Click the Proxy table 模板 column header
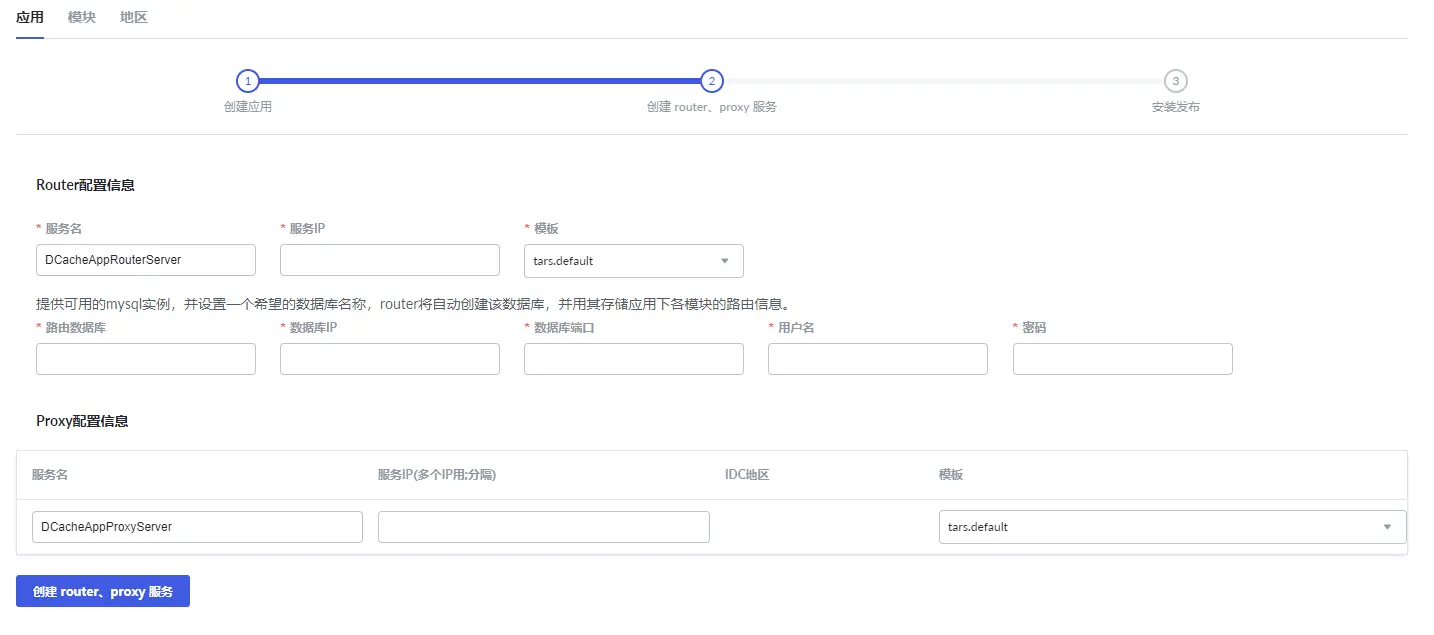This screenshot has height=635, width=1434. pyautogui.click(x=951, y=475)
